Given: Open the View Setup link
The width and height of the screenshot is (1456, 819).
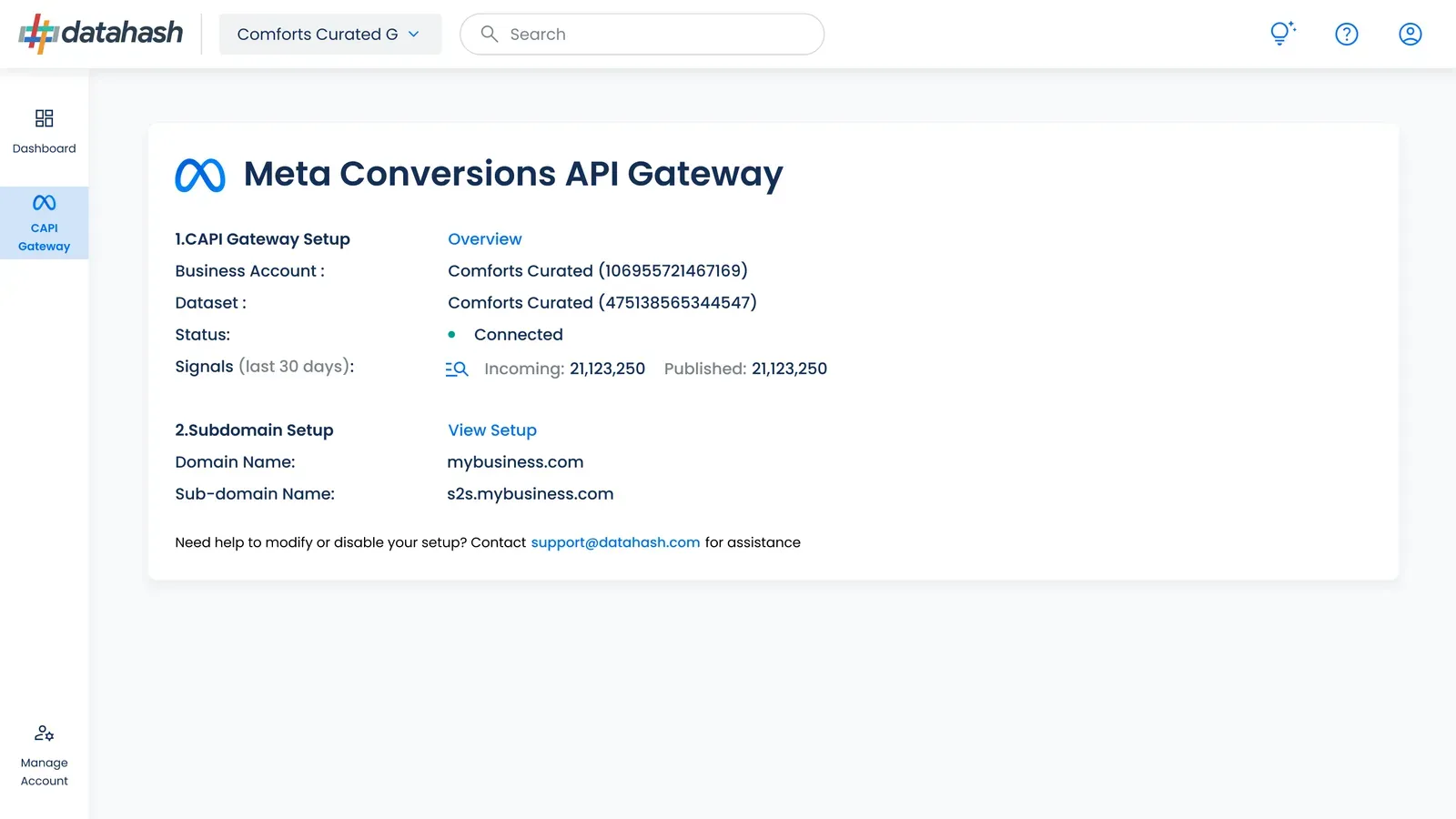Looking at the screenshot, I should 492,430.
